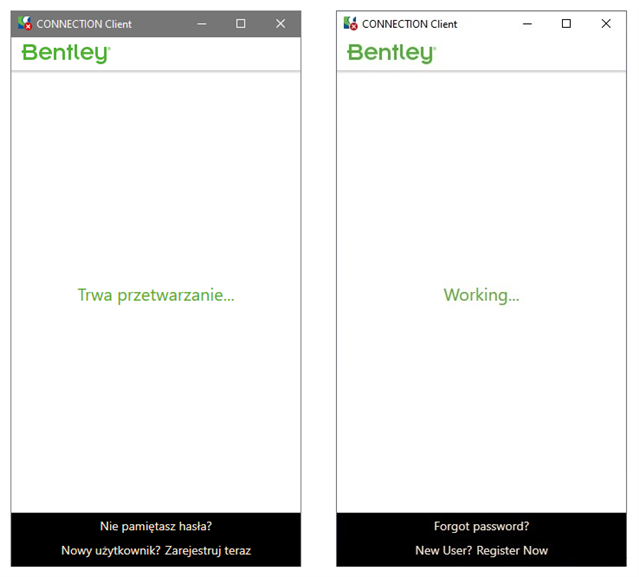Open the 'Nie pamiętasz hasła?' link

156,526
